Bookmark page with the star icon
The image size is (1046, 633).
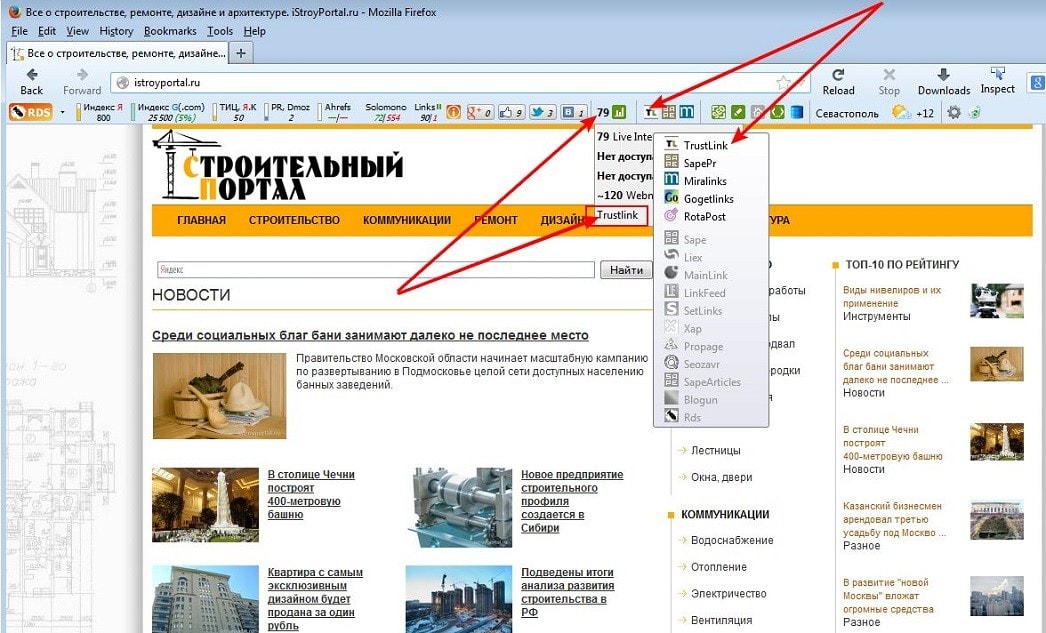(x=783, y=83)
